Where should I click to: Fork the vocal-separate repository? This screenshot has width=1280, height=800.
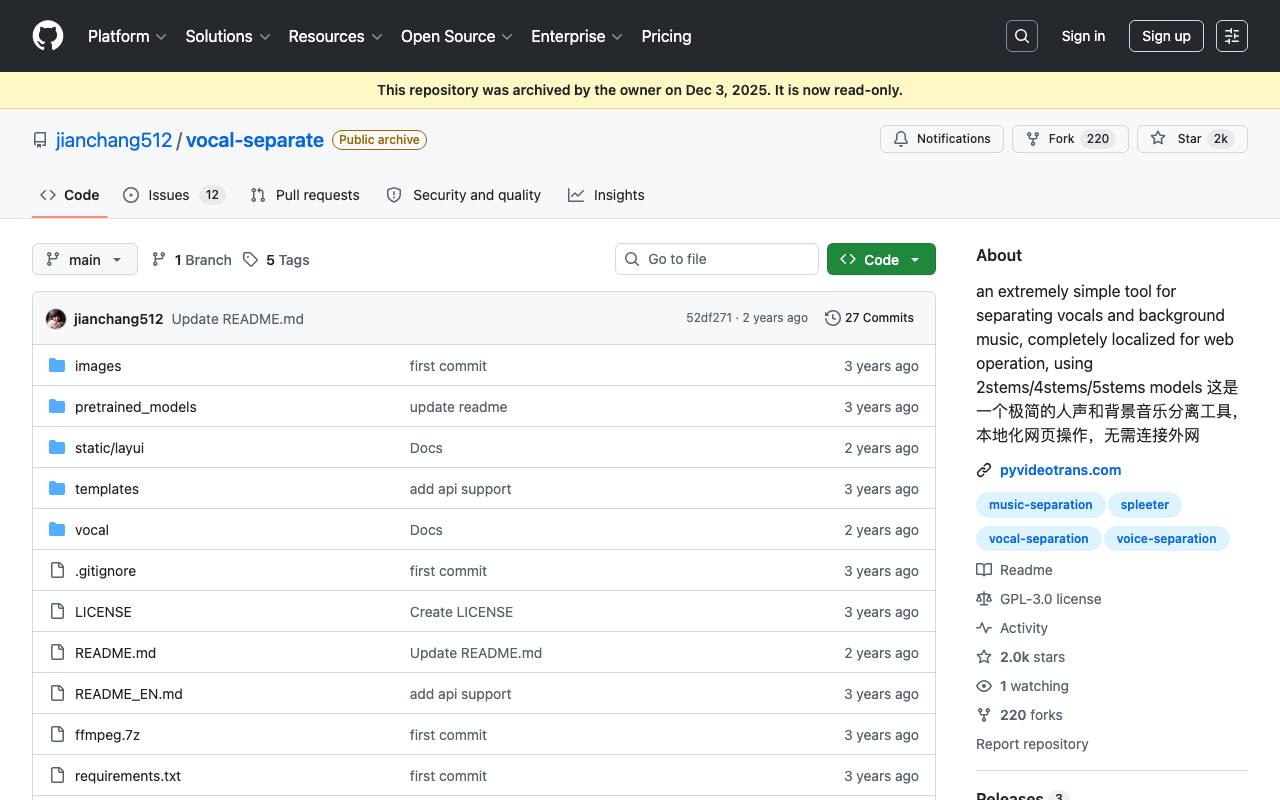1070,139
